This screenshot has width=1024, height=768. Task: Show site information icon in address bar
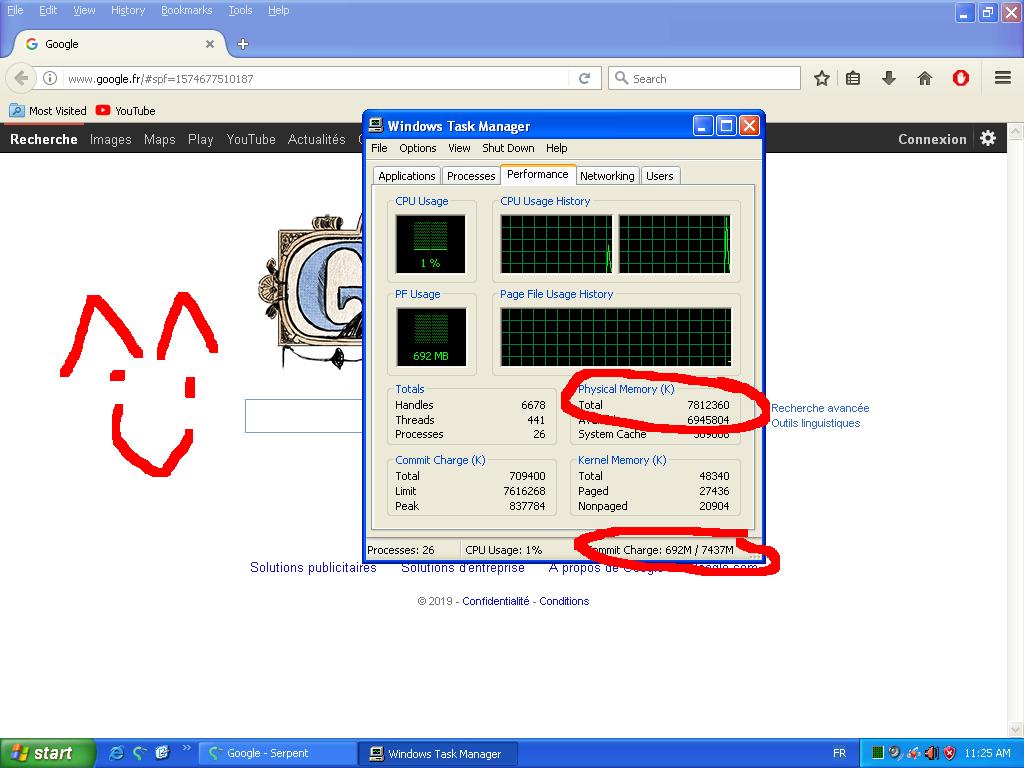50,78
